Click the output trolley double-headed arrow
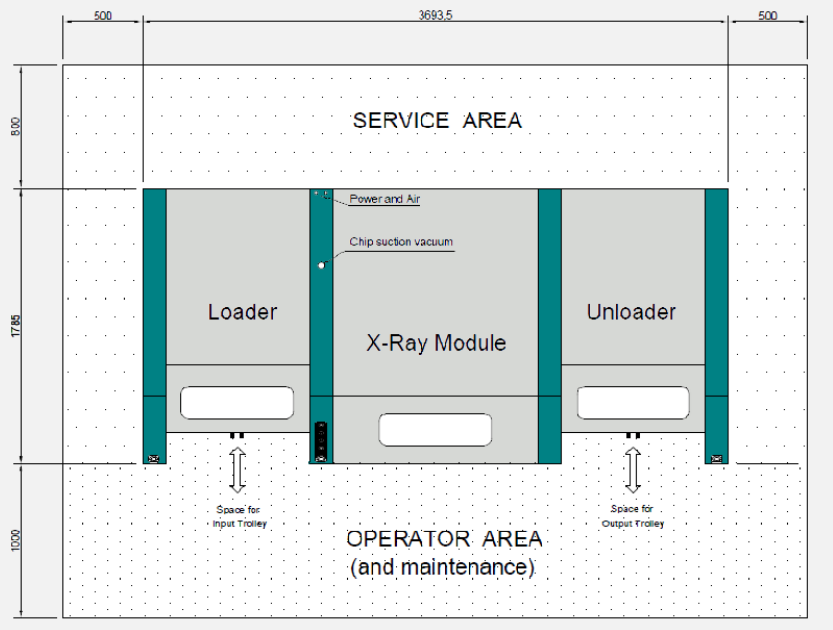Viewport: 833px width, 630px height. (633, 469)
